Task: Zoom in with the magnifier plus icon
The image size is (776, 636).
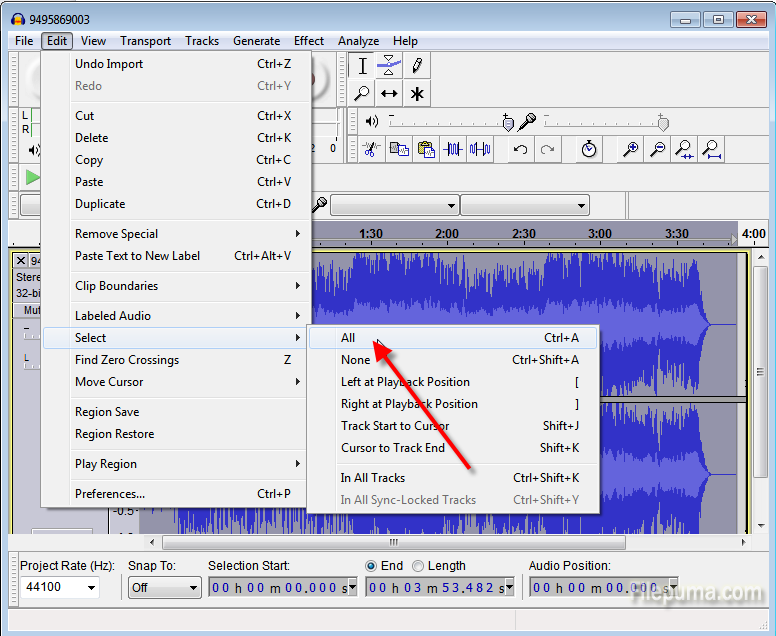Action: [x=631, y=149]
